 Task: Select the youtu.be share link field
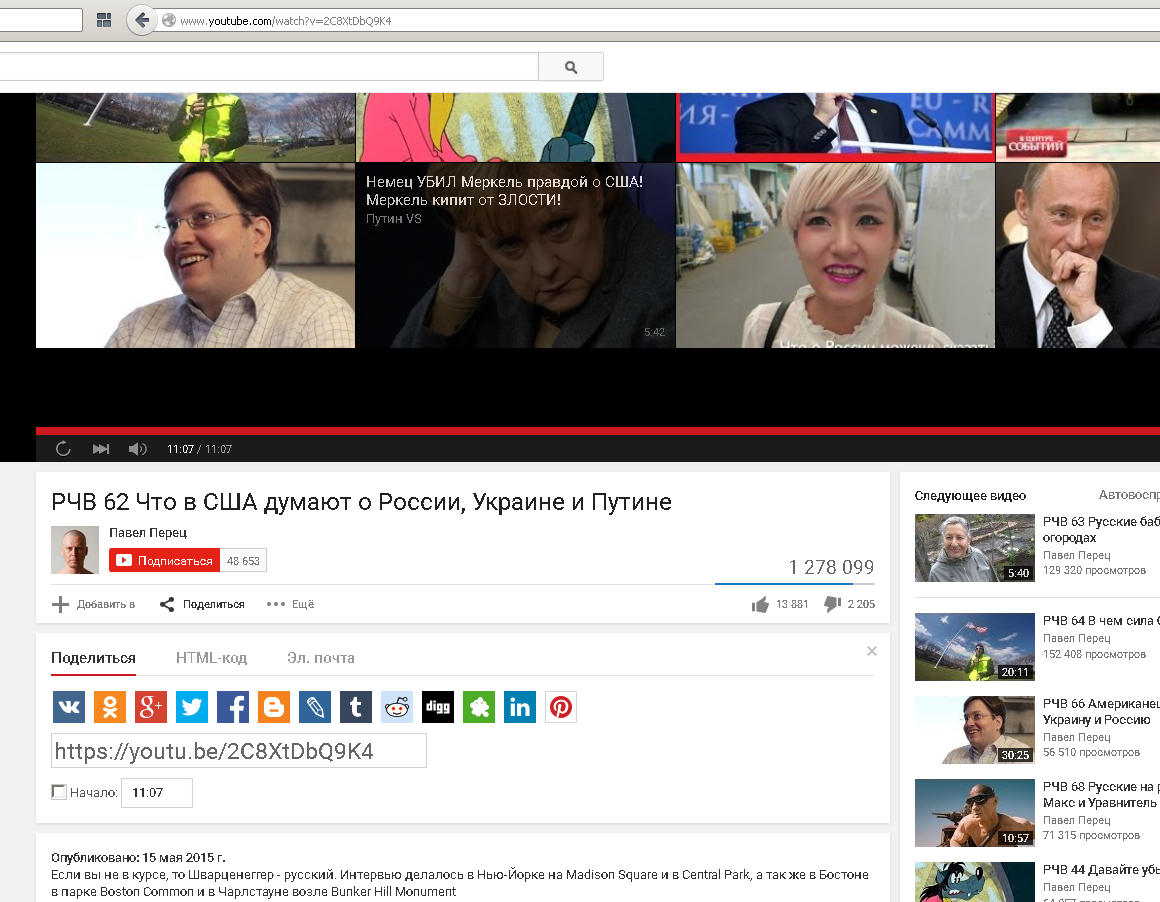coord(239,750)
